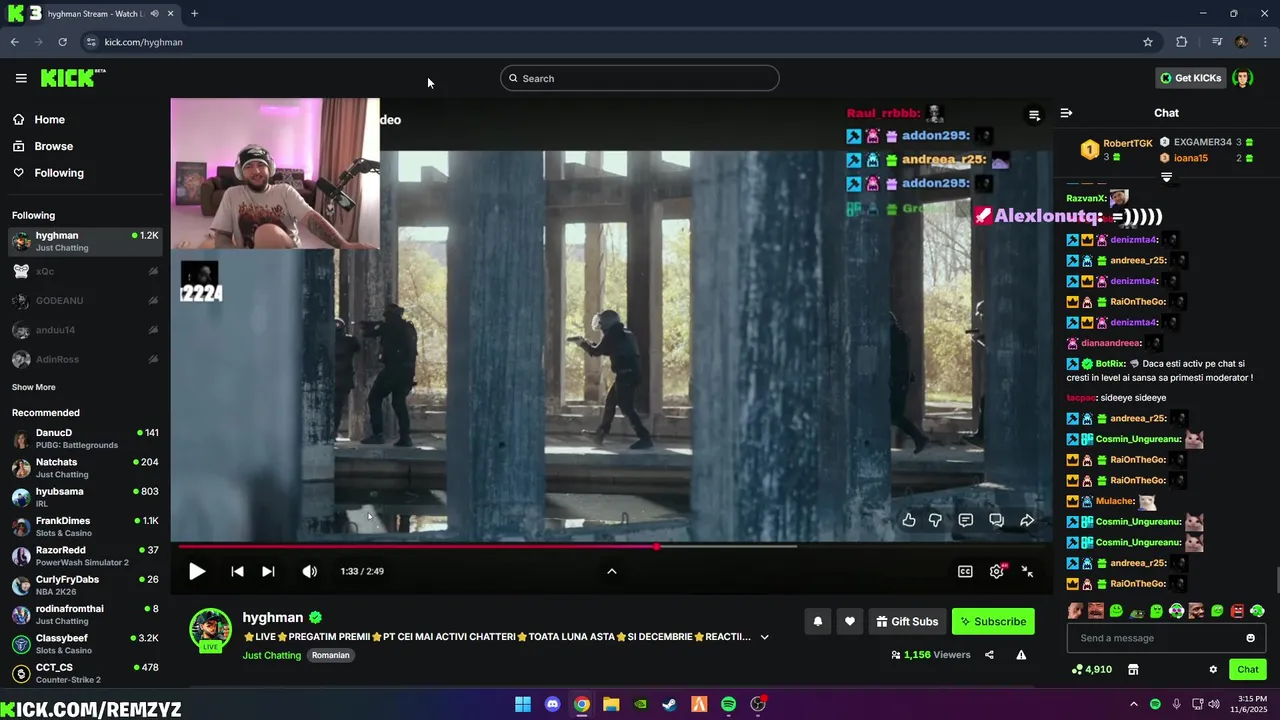This screenshot has height=720, width=1280.
Task: Open video settings gear
Action: [997, 571]
